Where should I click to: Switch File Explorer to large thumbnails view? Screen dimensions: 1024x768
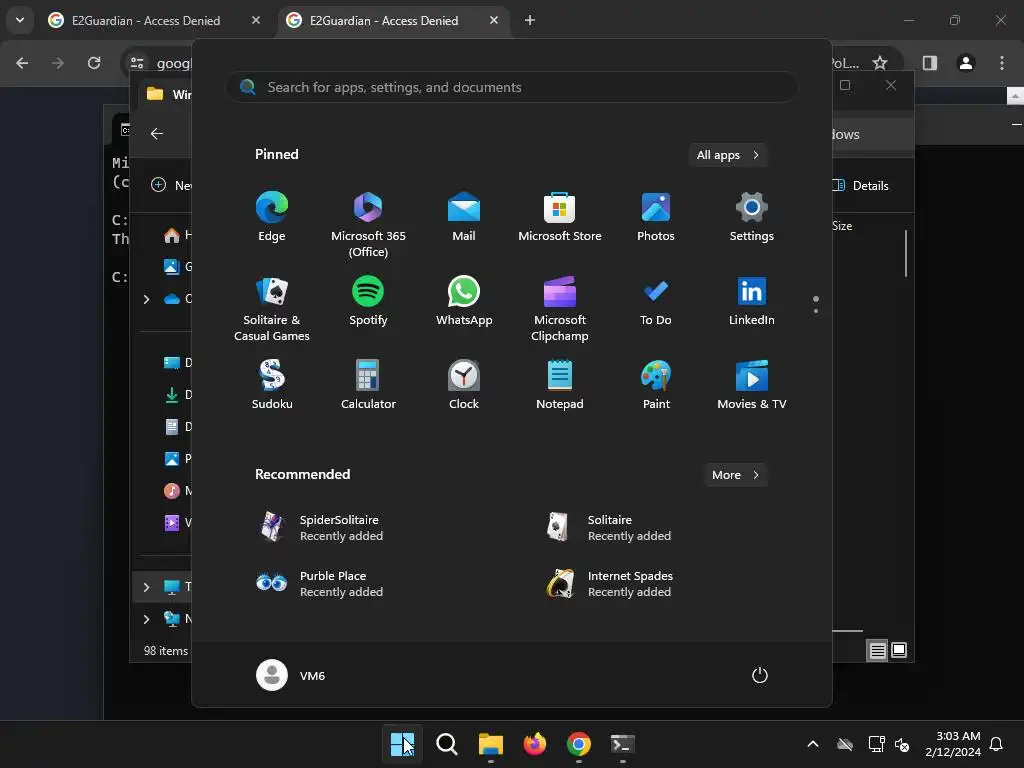click(x=899, y=650)
